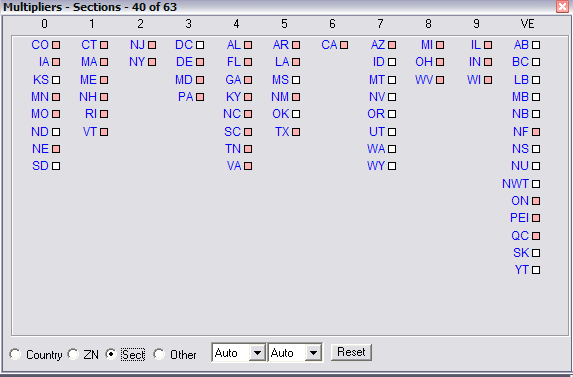Toggle the ID section box

coord(392,62)
